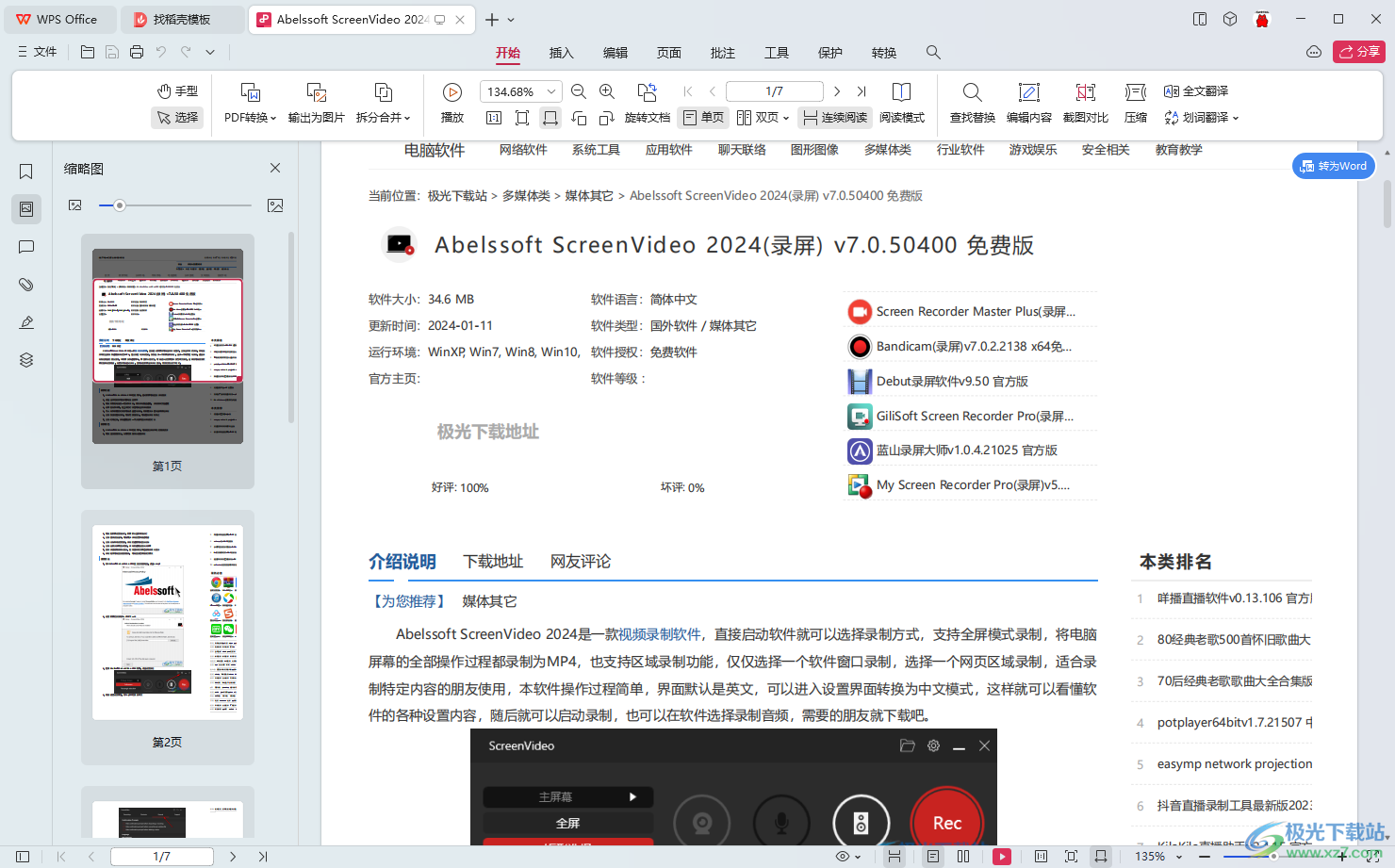Click the fit page icon in the toolbar
The image size is (1395, 868).
(x=522, y=118)
